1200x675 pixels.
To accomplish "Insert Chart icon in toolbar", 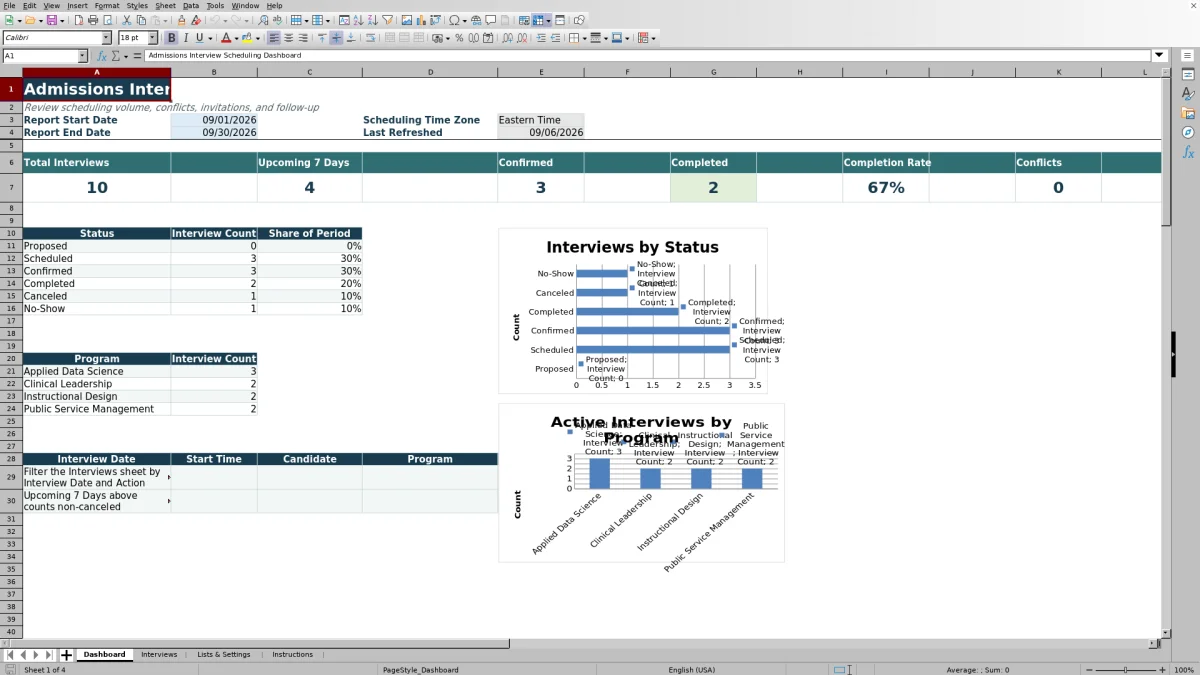I will [x=420, y=20].
